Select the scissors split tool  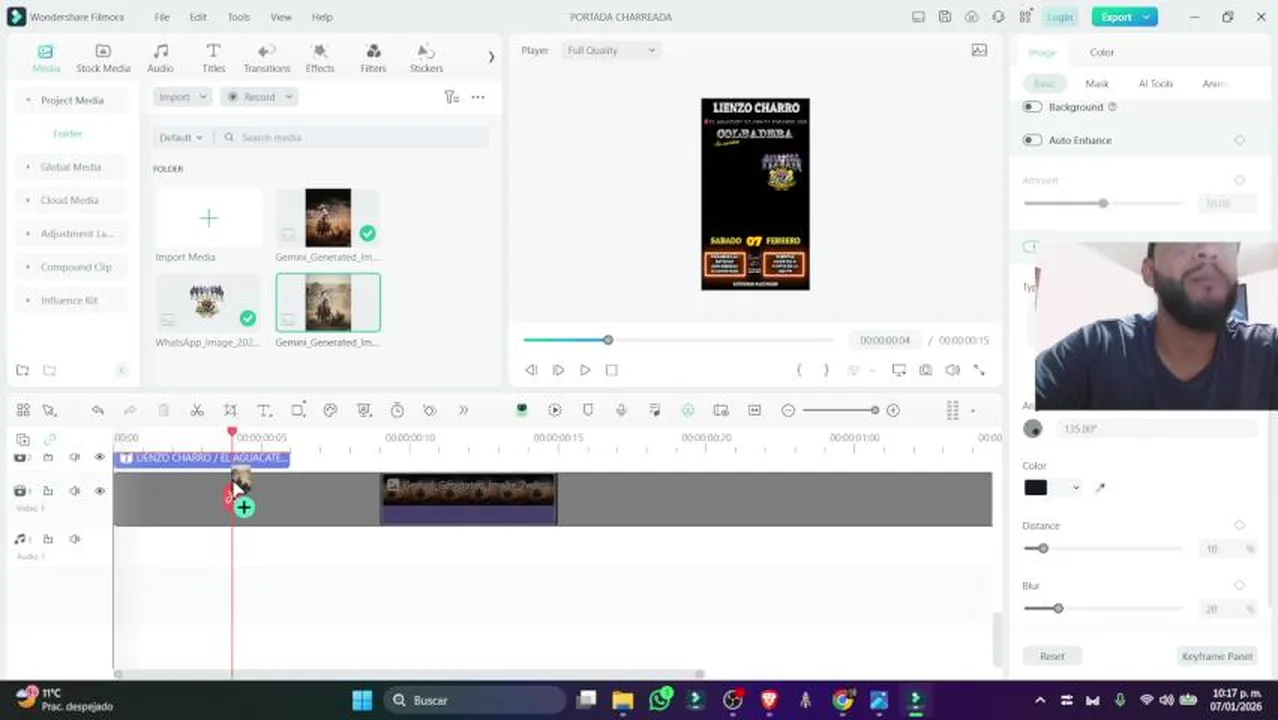coord(197,410)
